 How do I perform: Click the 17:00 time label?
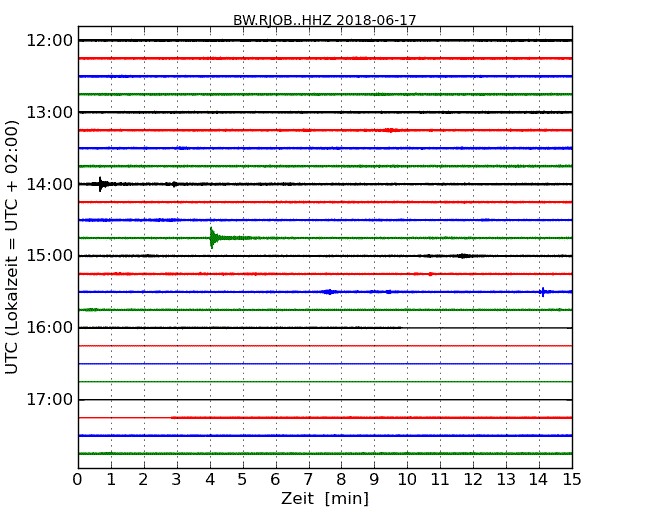click(x=49, y=399)
